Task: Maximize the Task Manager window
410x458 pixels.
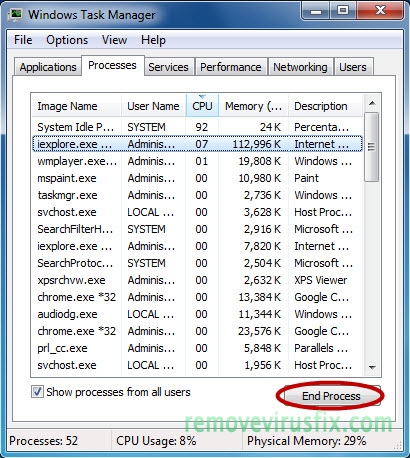Action: click(343, 11)
